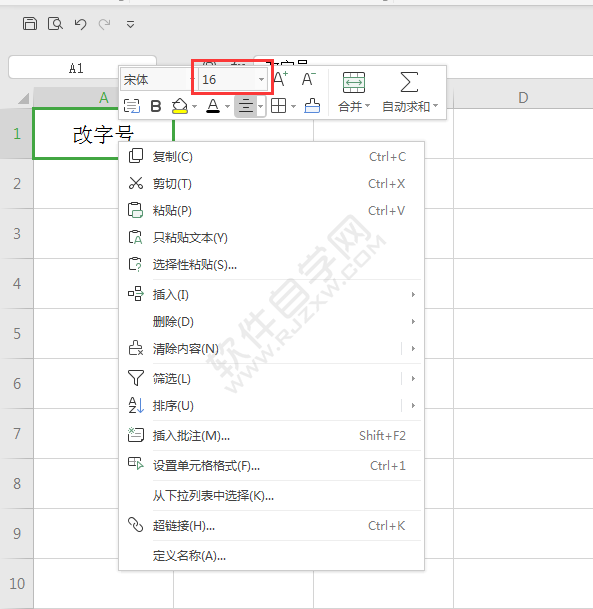Image resolution: width=593 pixels, height=609 pixels.
Task: Decrease font size with the A- icon
Action: [309, 79]
